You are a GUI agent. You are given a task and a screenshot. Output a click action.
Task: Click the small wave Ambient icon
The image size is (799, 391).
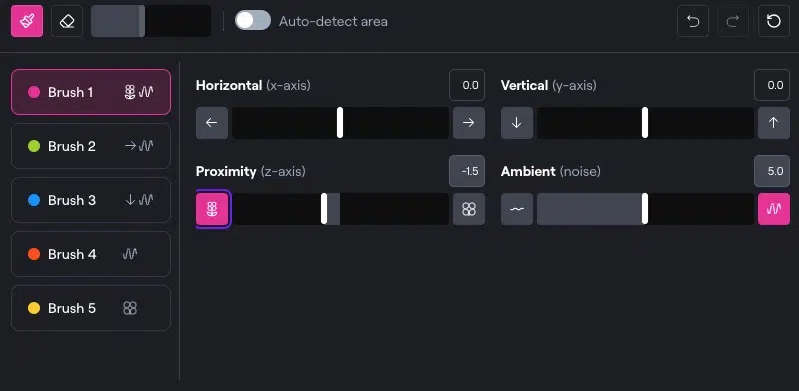coord(517,209)
